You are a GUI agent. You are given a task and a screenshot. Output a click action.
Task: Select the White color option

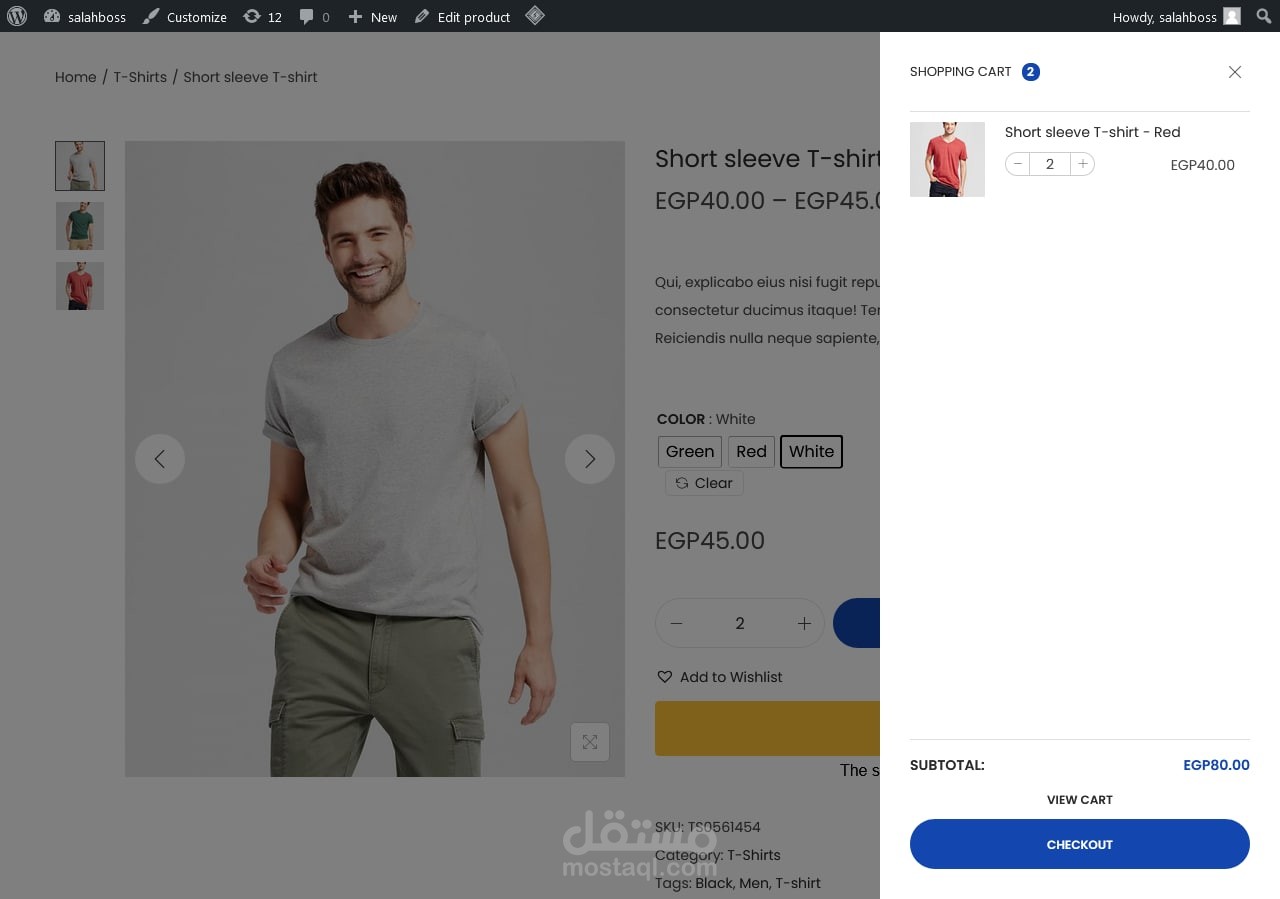tap(811, 451)
